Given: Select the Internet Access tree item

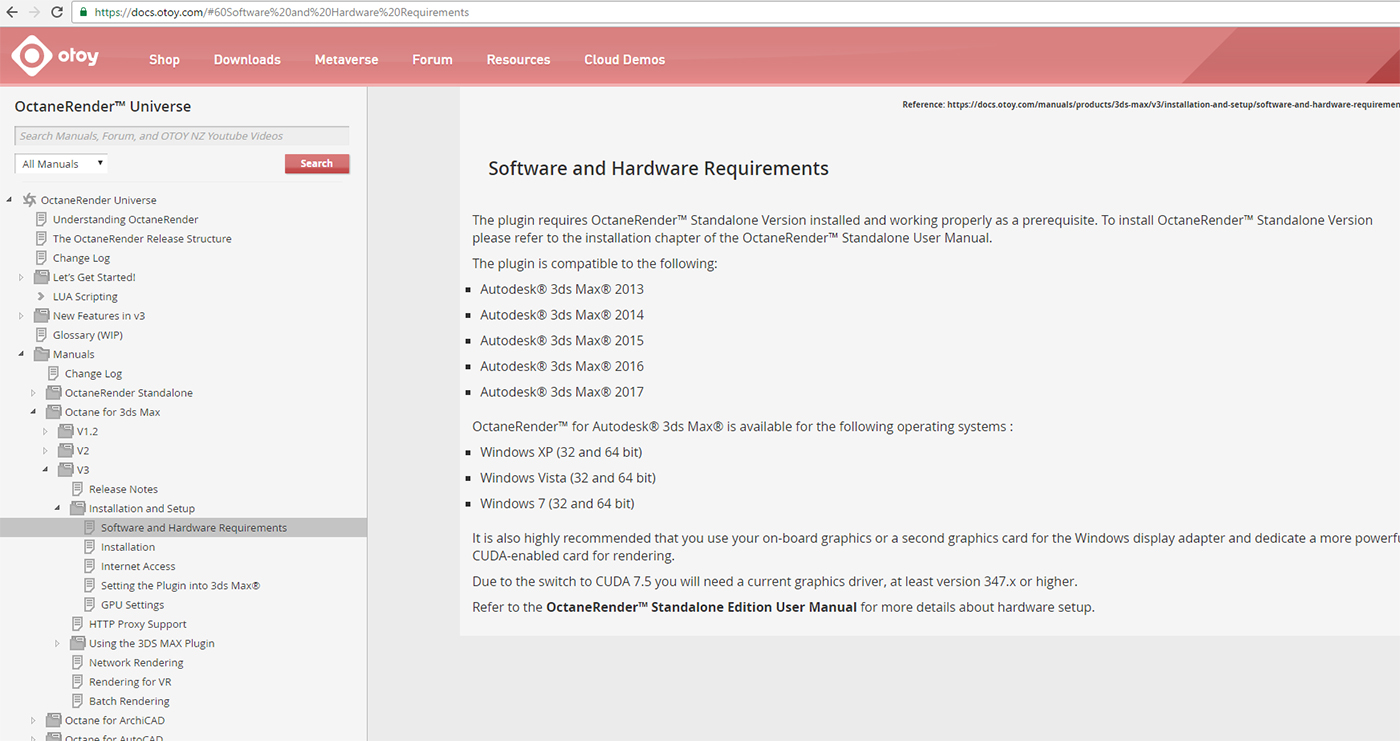Looking at the screenshot, I should [138, 566].
